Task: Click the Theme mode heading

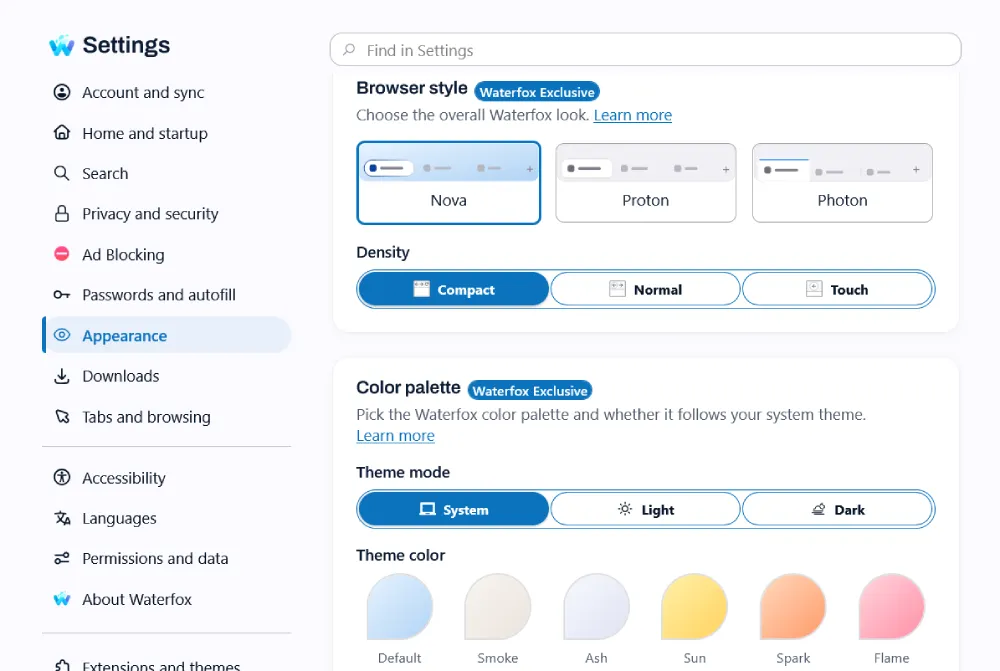Action: click(x=403, y=472)
